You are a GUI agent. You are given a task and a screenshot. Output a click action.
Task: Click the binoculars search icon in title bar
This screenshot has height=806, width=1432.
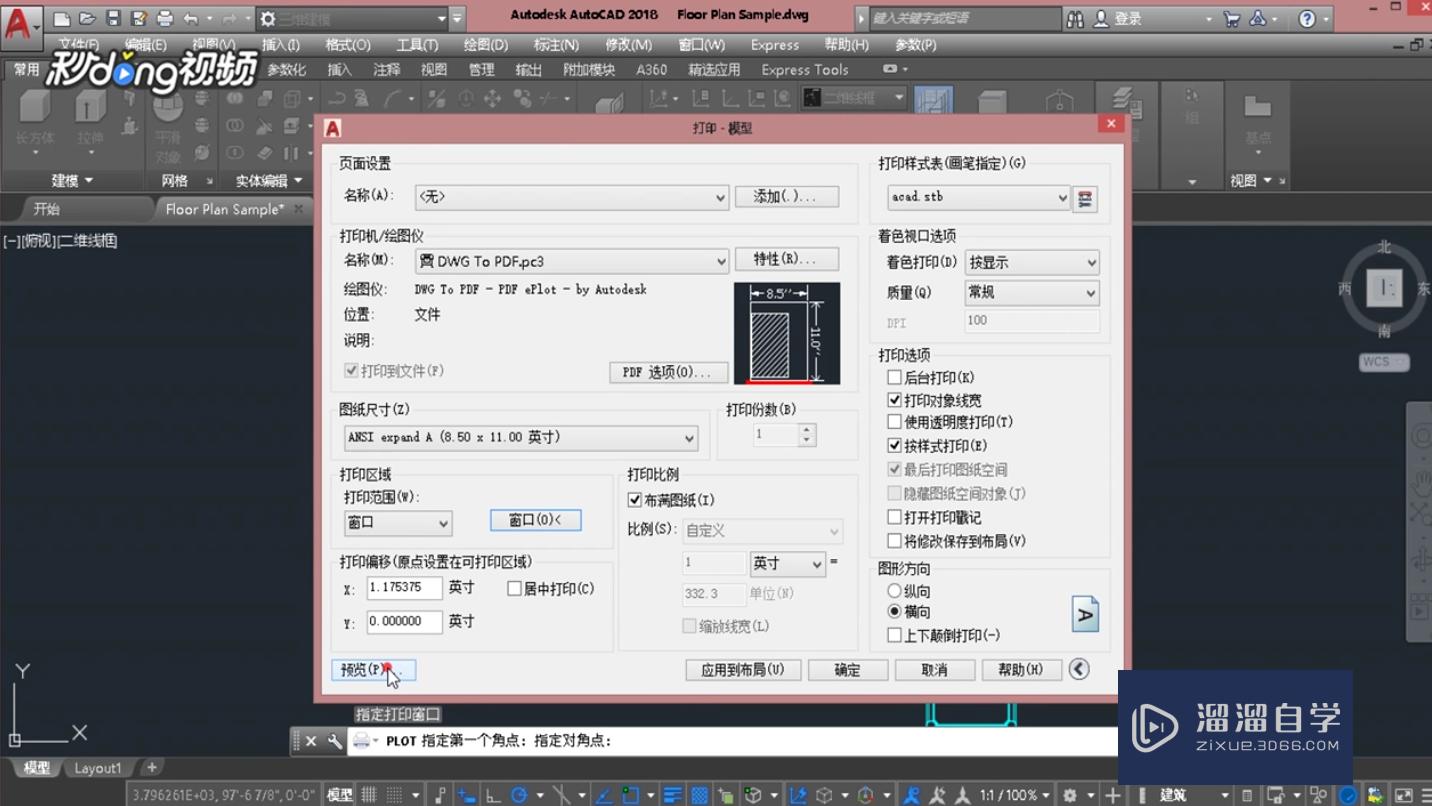[x=1075, y=19]
